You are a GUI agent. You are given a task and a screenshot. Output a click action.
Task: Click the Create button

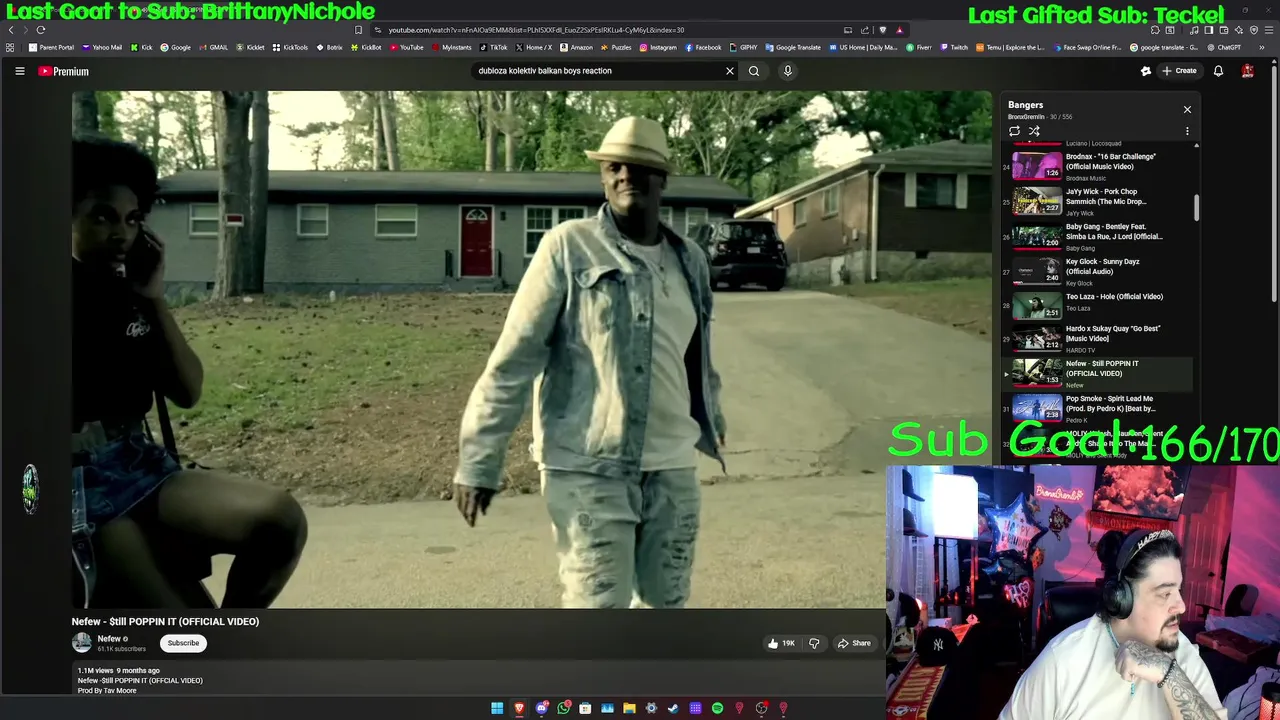pyautogui.click(x=1179, y=71)
